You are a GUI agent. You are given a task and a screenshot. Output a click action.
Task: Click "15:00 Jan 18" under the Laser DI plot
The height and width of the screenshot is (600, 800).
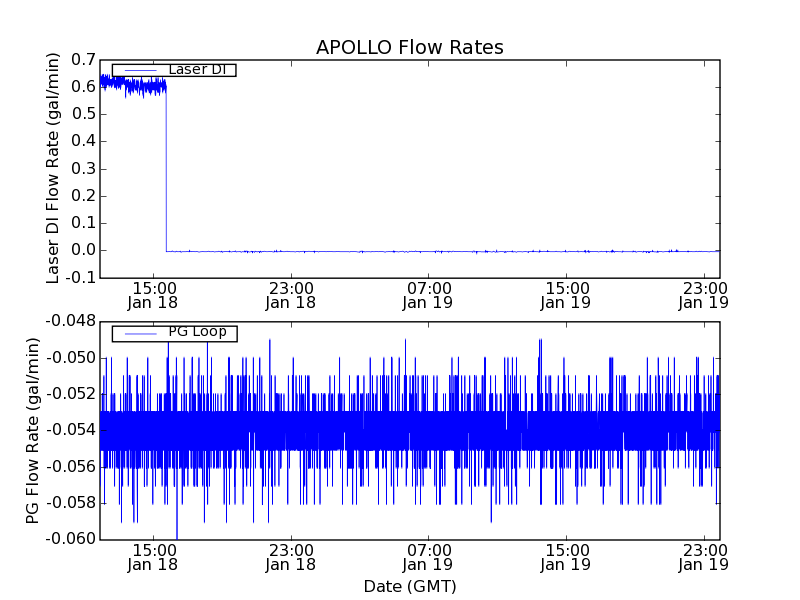tap(153, 296)
